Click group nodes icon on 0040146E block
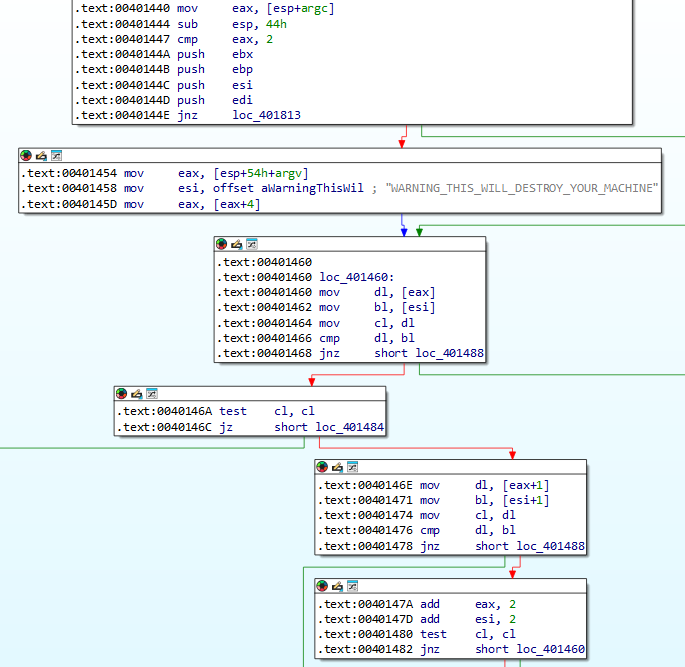The width and height of the screenshot is (685, 667). pyautogui.click(x=353, y=467)
